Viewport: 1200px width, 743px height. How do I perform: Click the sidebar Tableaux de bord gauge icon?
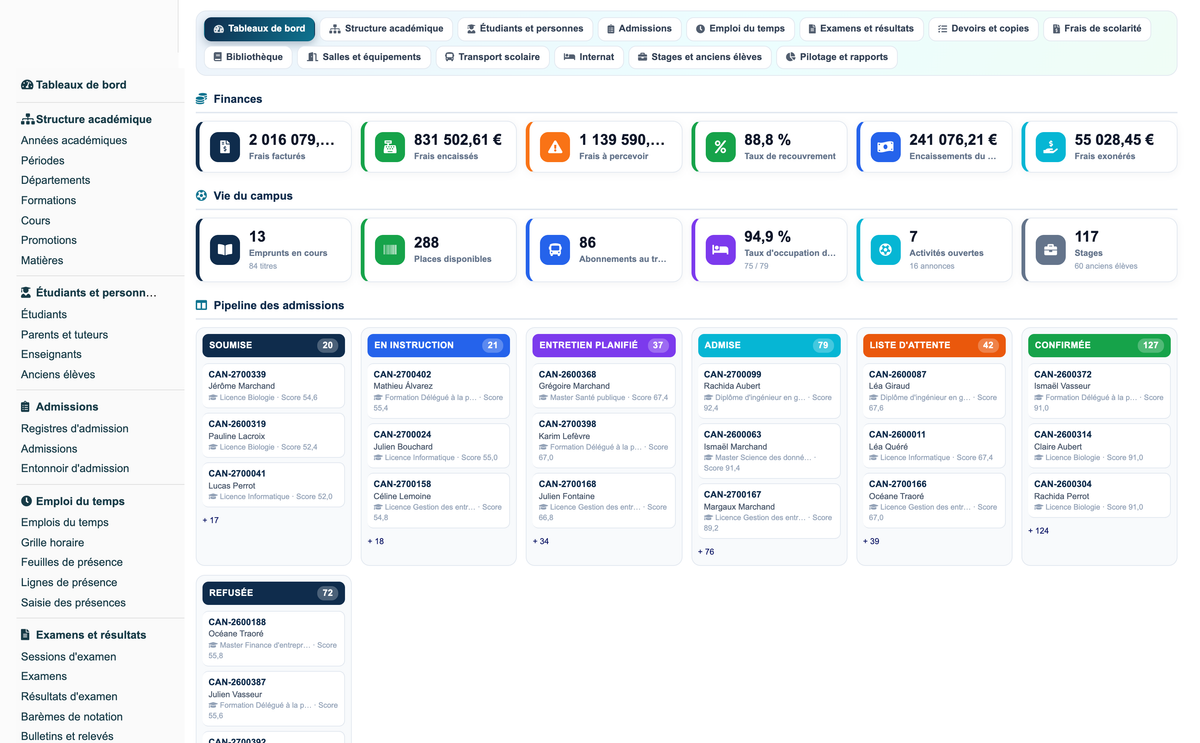27,85
